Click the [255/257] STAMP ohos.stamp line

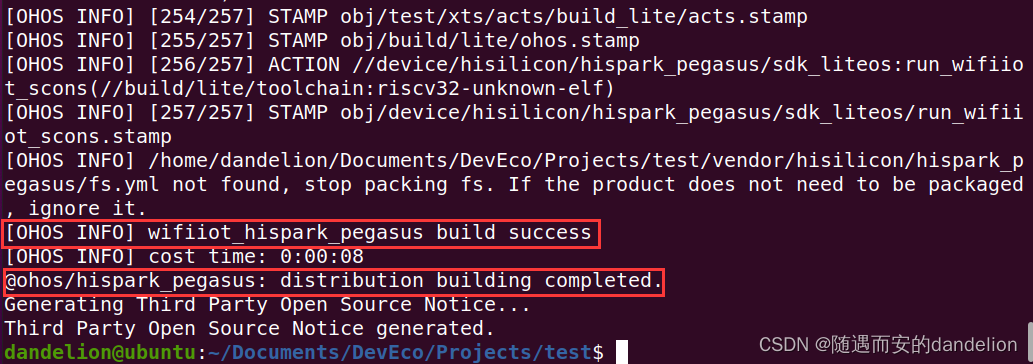[x=323, y=41]
